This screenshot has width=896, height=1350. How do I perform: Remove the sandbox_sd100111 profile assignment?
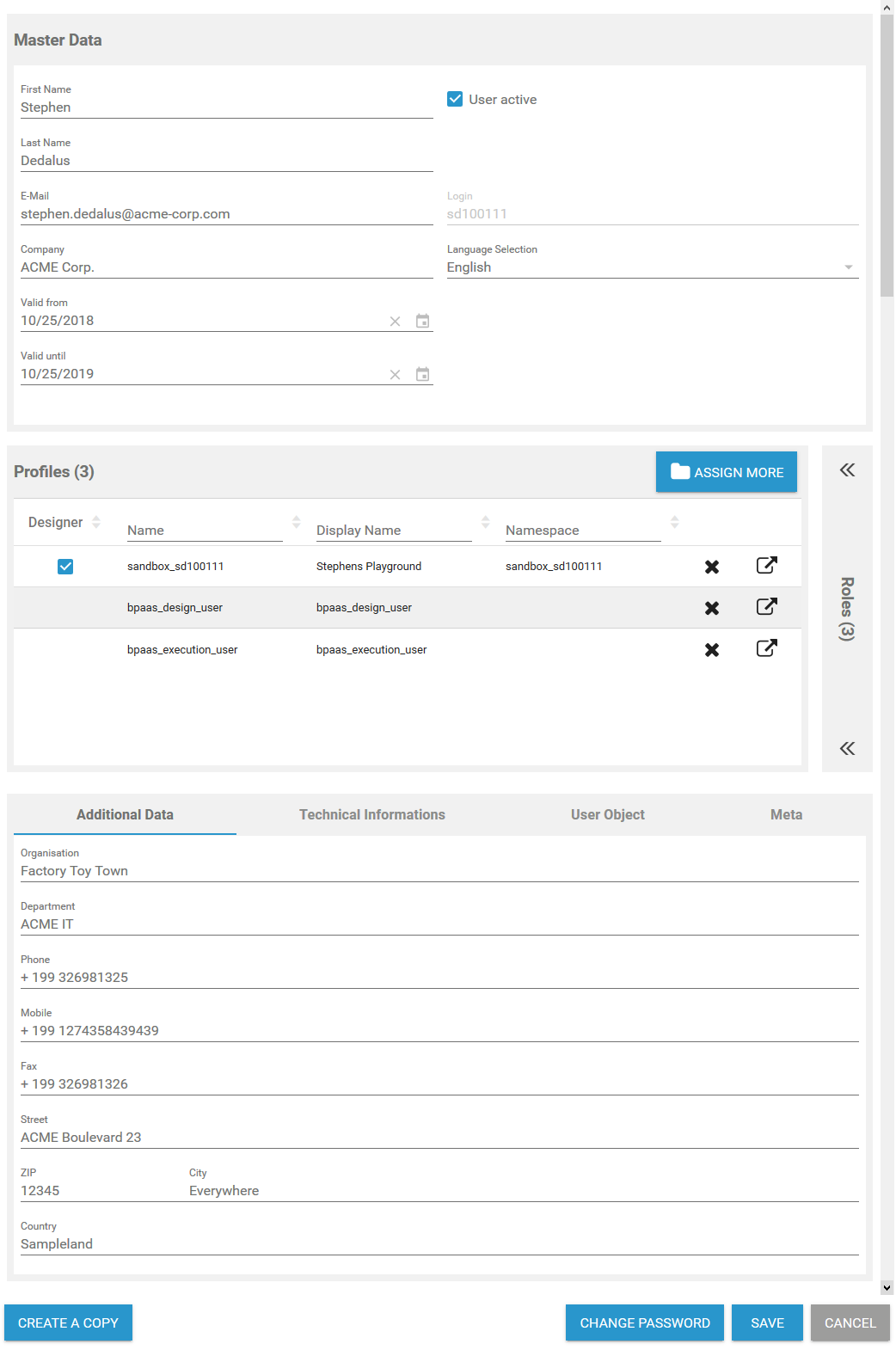click(711, 567)
